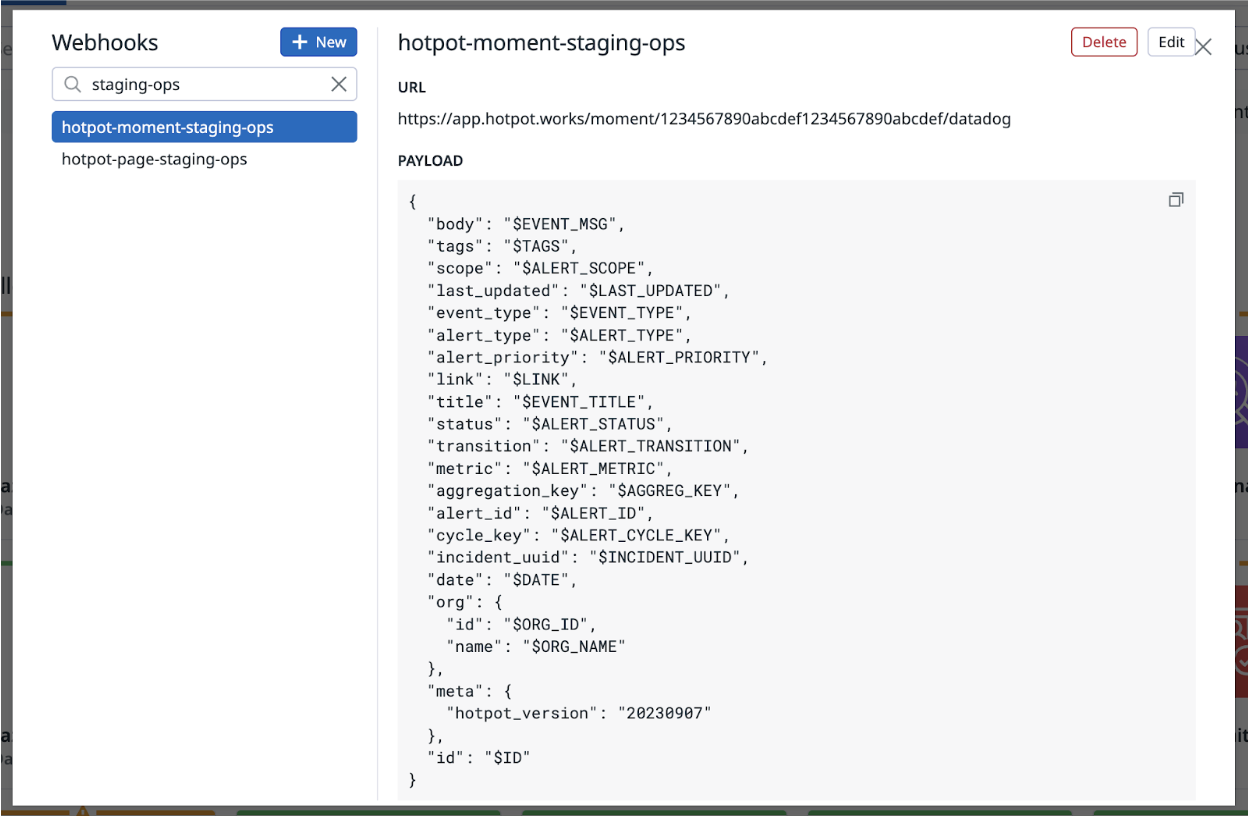Delete the hotpot-moment-staging-ops webhook

click(1104, 42)
